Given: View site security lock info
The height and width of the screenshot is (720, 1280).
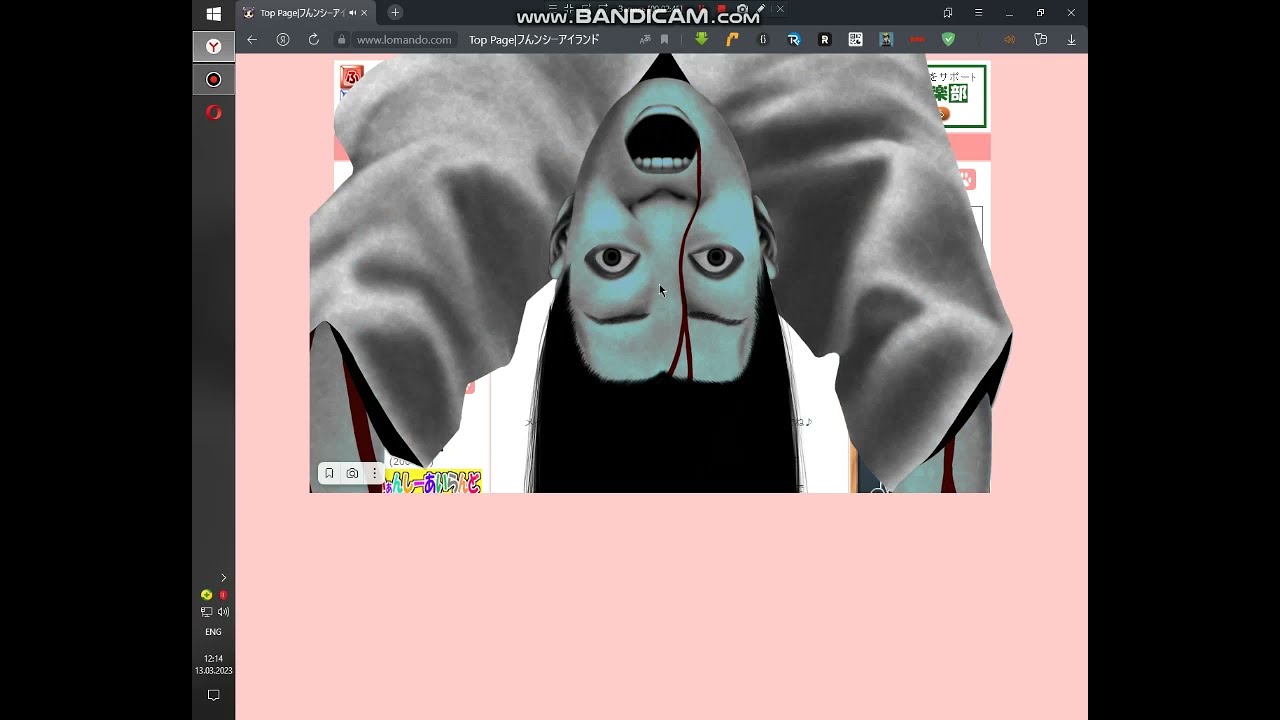Looking at the screenshot, I should click(x=342, y=40).
